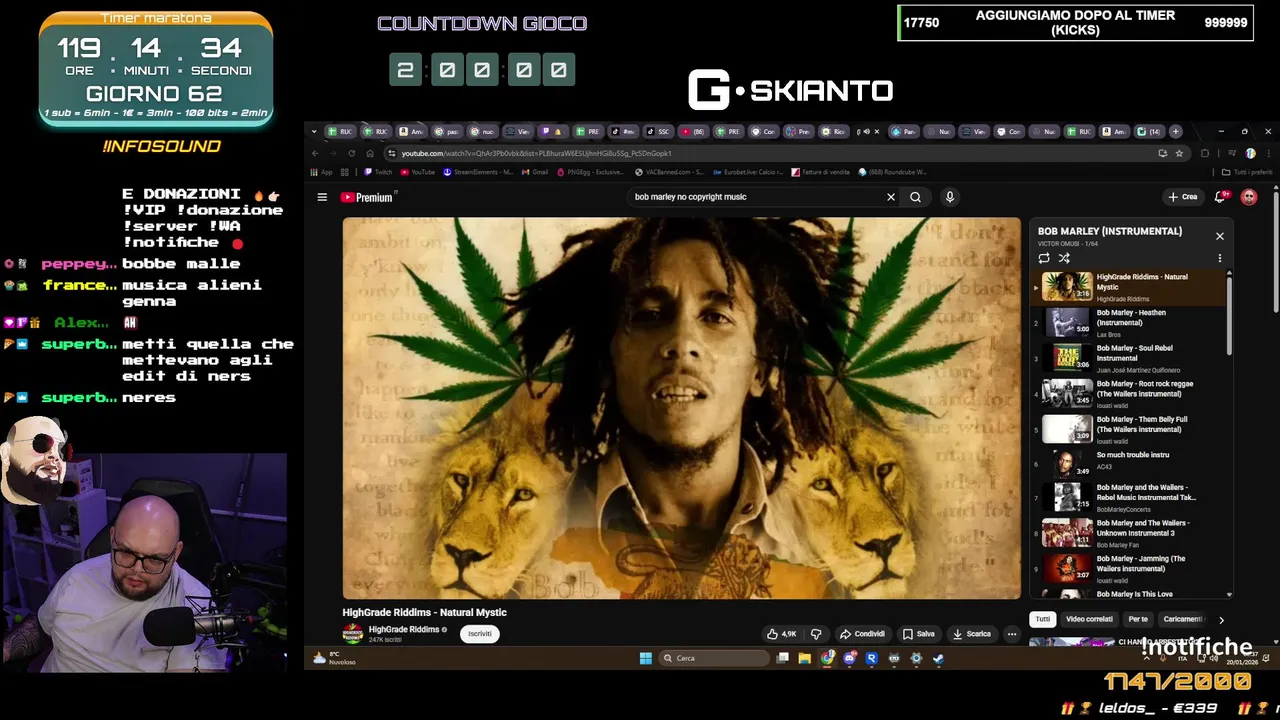Open the weather widget showing Nuvoloso
1280x720 pixels.
334,658
